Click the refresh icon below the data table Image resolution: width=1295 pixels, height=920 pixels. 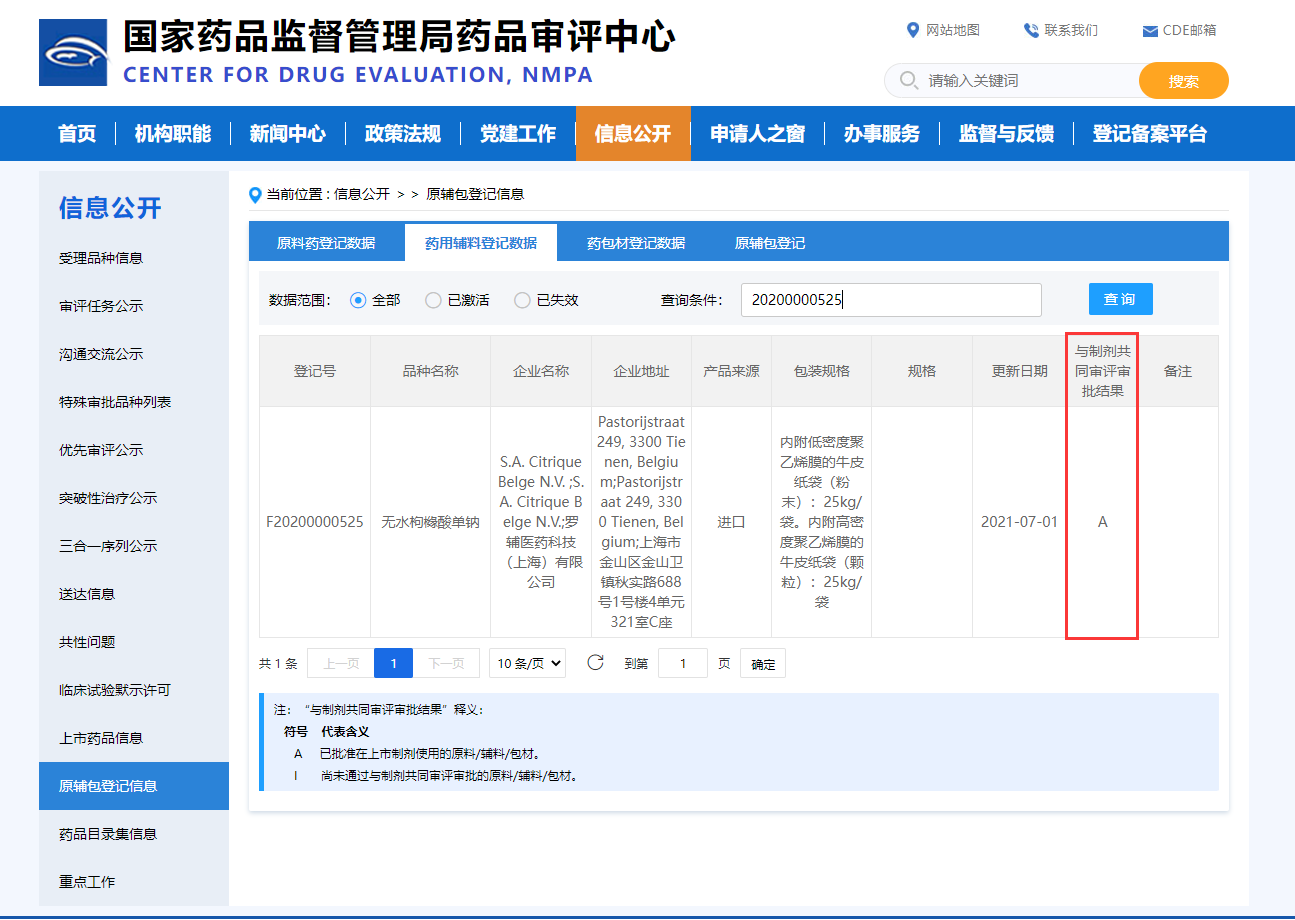(x=595, y=662)
